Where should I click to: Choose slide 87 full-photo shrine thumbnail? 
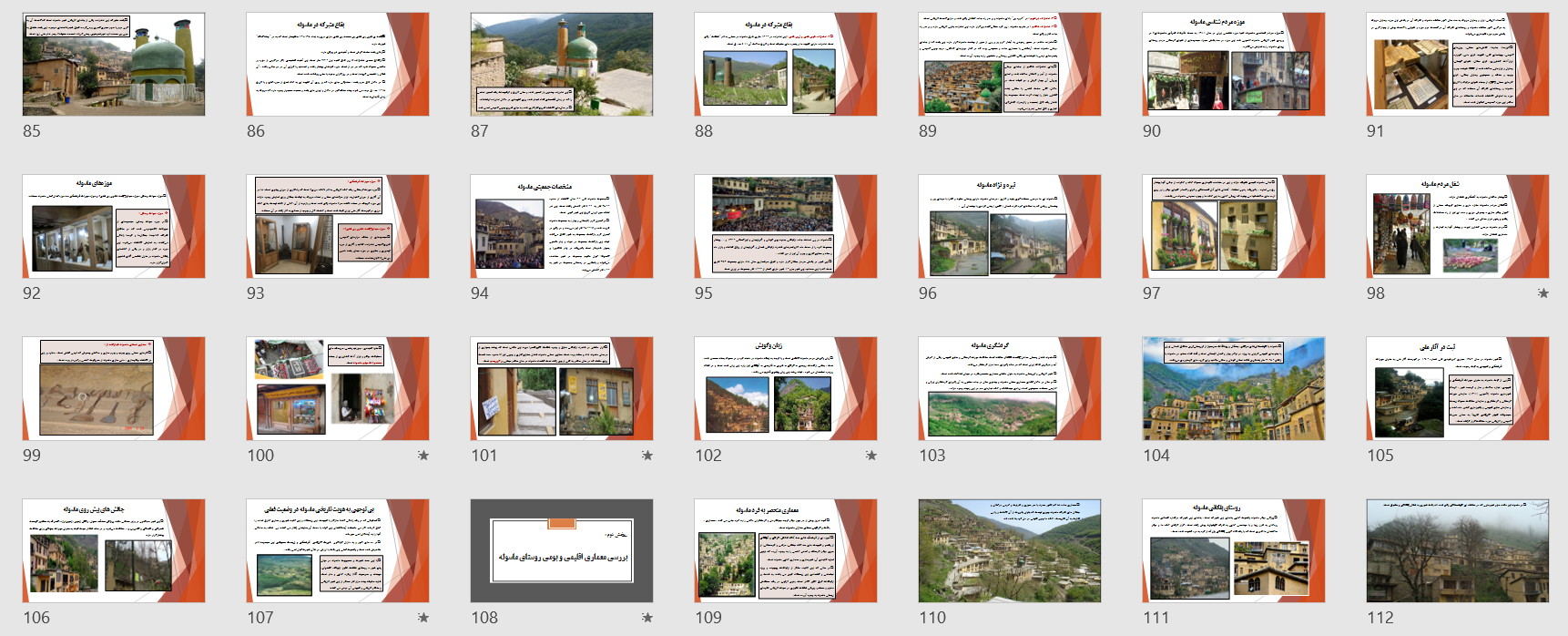[x=562, y=64]
